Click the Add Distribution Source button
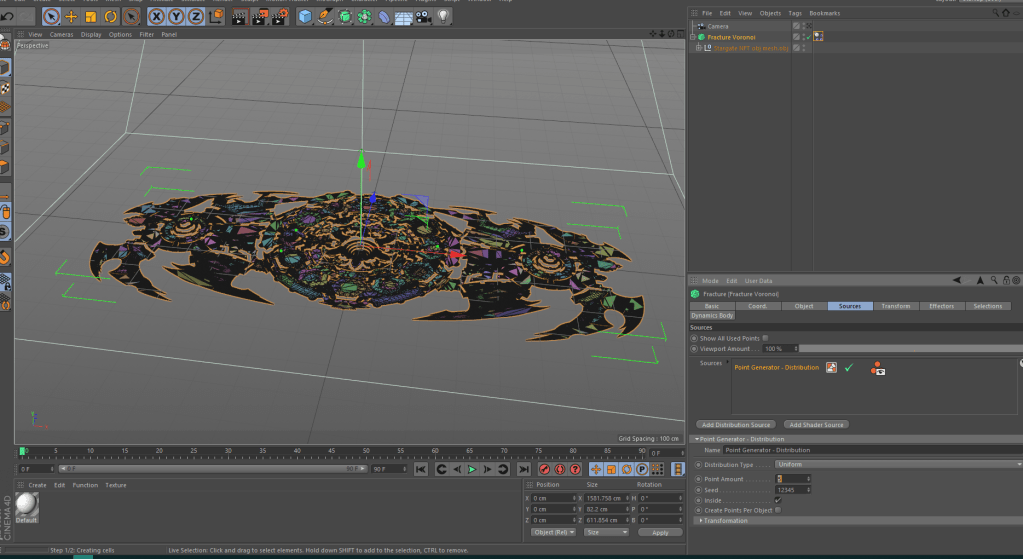This screenshot has width=1023, height=559. [735, 425]
